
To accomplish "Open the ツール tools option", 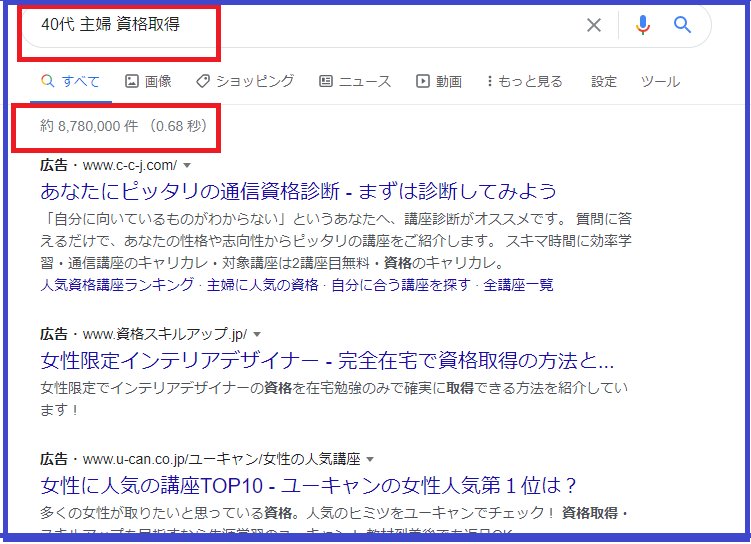I will tap(660, 81).
